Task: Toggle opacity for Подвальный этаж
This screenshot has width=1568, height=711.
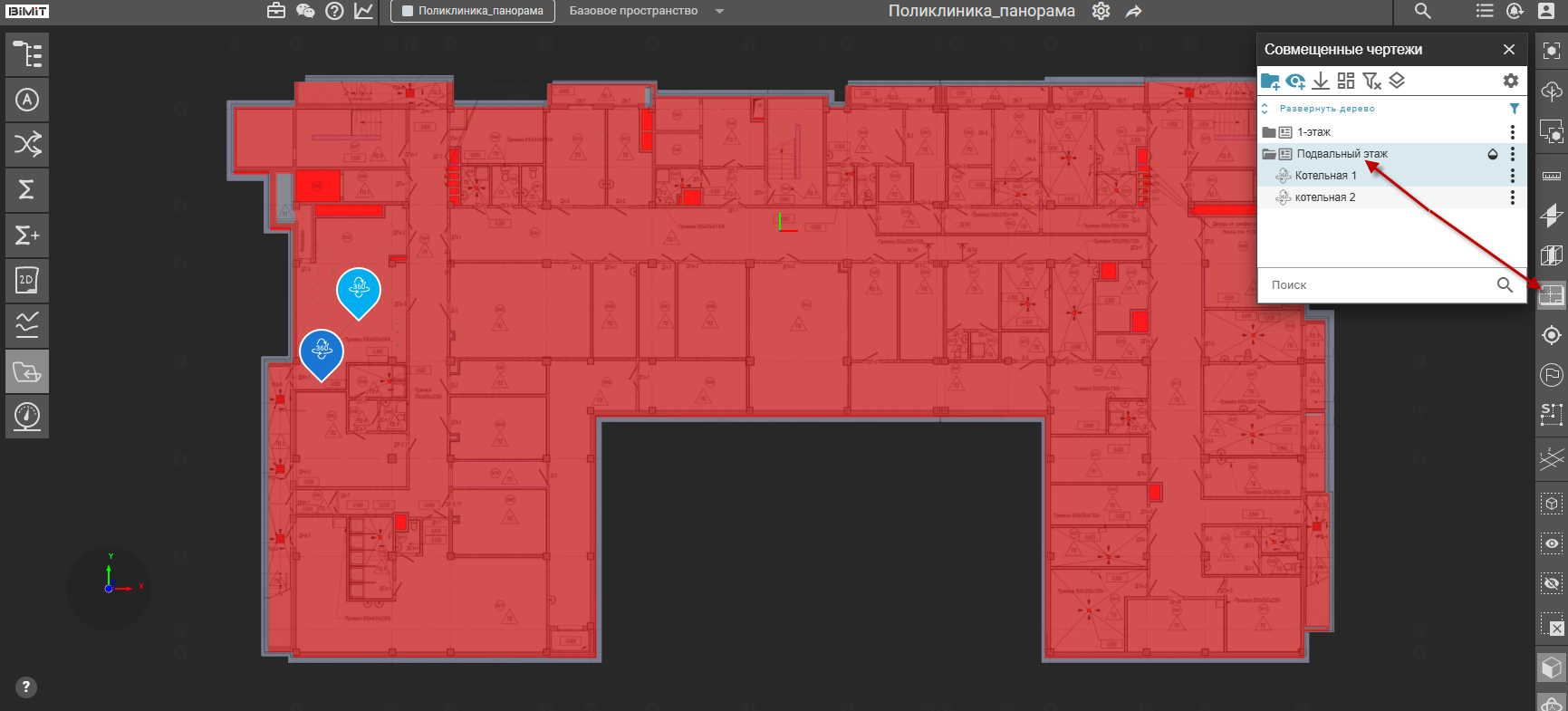Action: 1493,154
